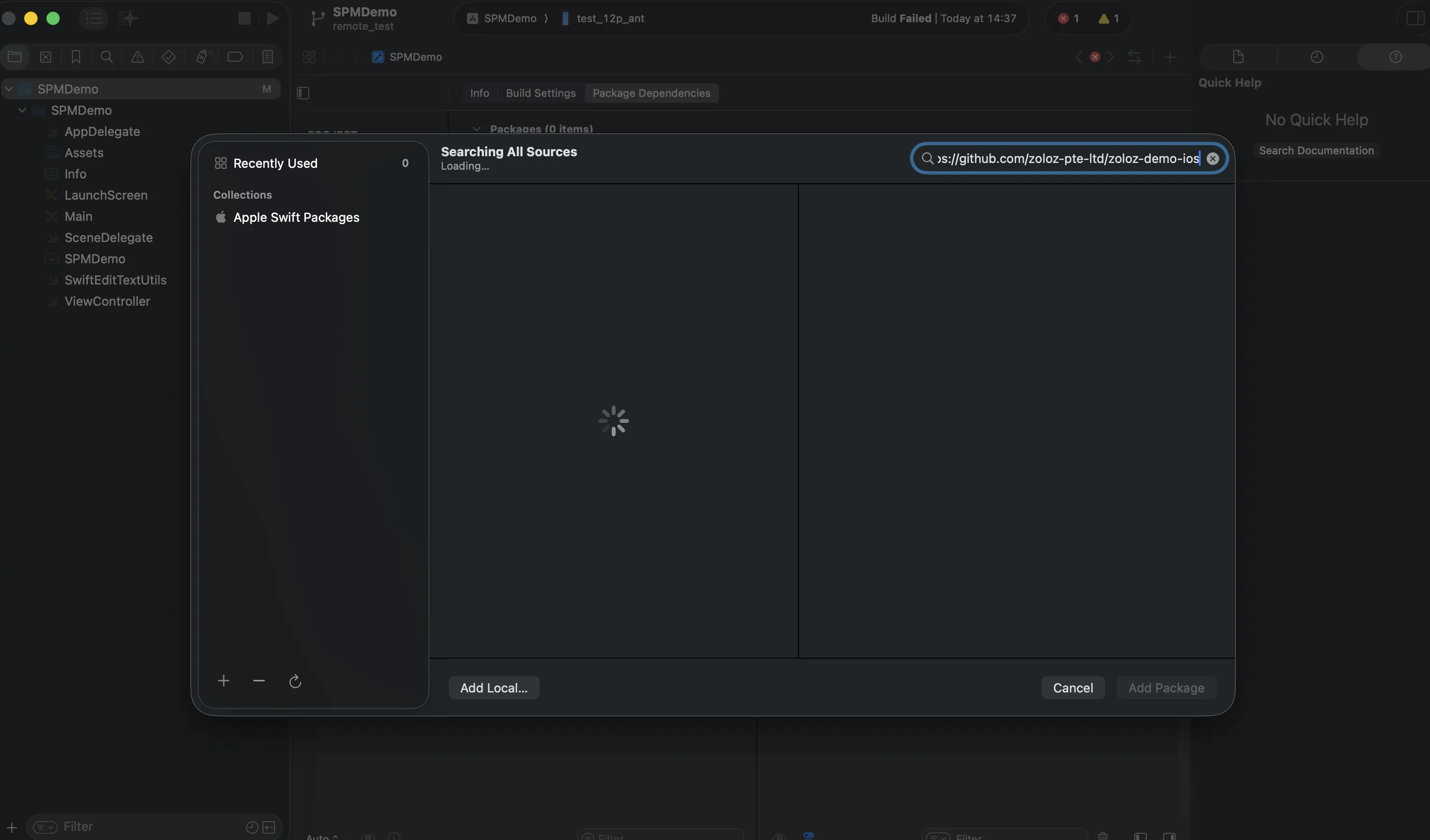The width and height of the screenshot is (1430, 840).
Task: Select AppDelegate in the navigator
Action: 102,132
